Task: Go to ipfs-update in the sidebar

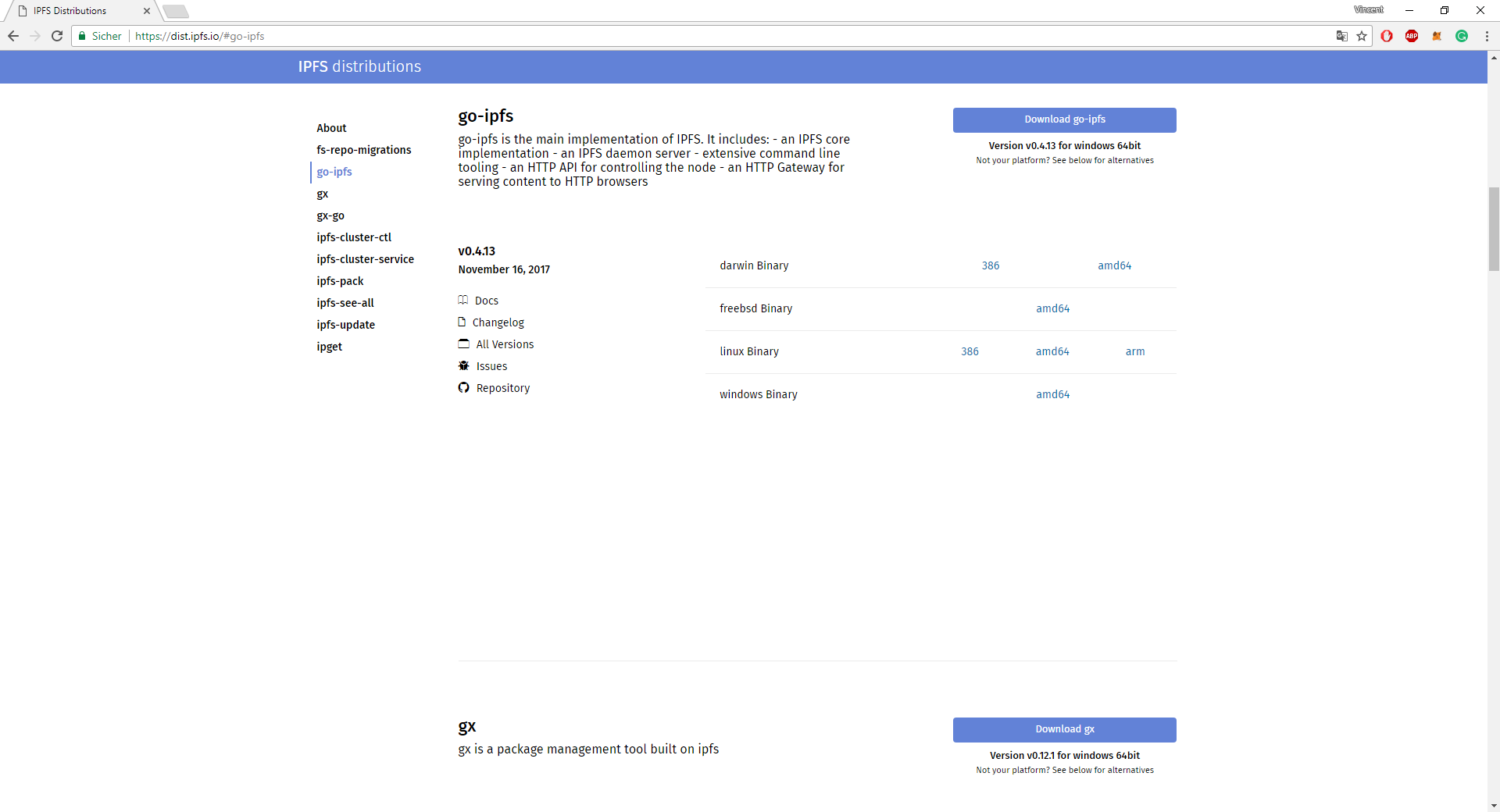Action: [346, 325]
